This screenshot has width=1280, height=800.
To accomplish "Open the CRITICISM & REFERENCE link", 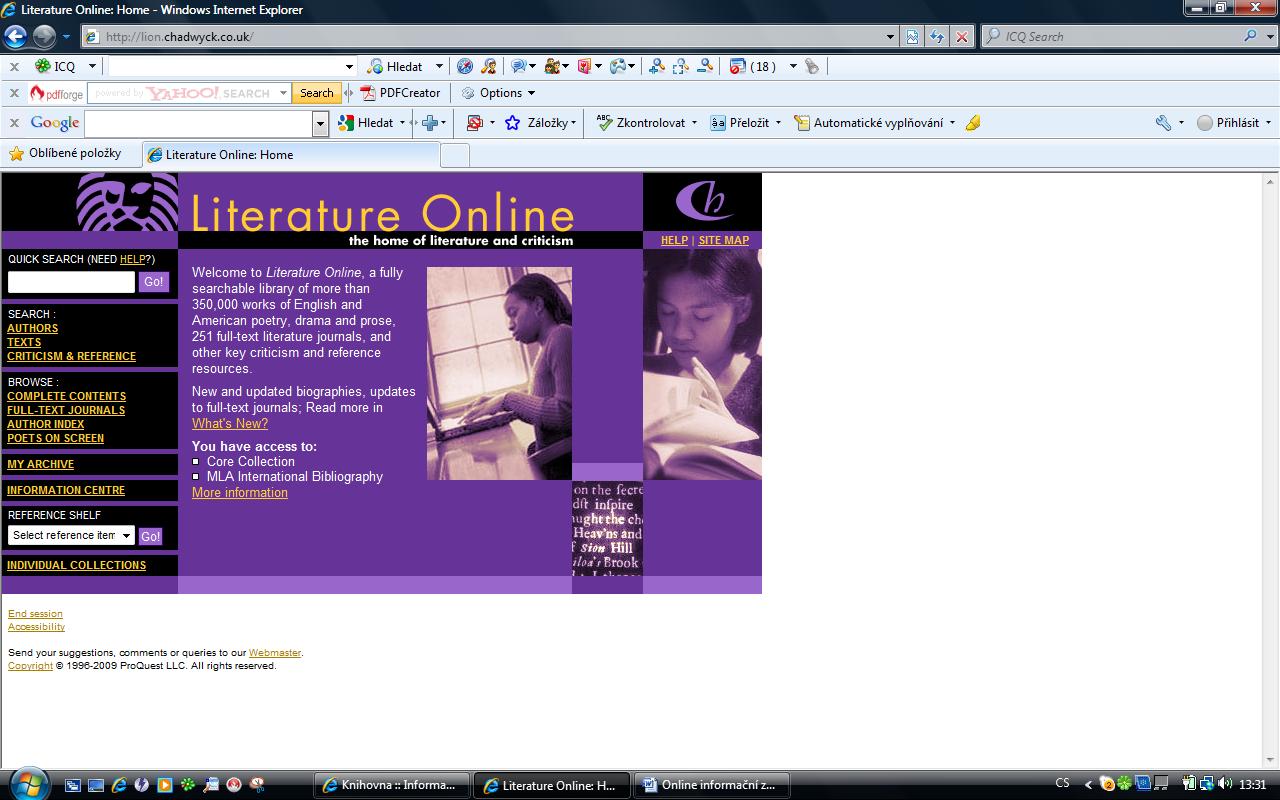I will (x=71, y=356).
